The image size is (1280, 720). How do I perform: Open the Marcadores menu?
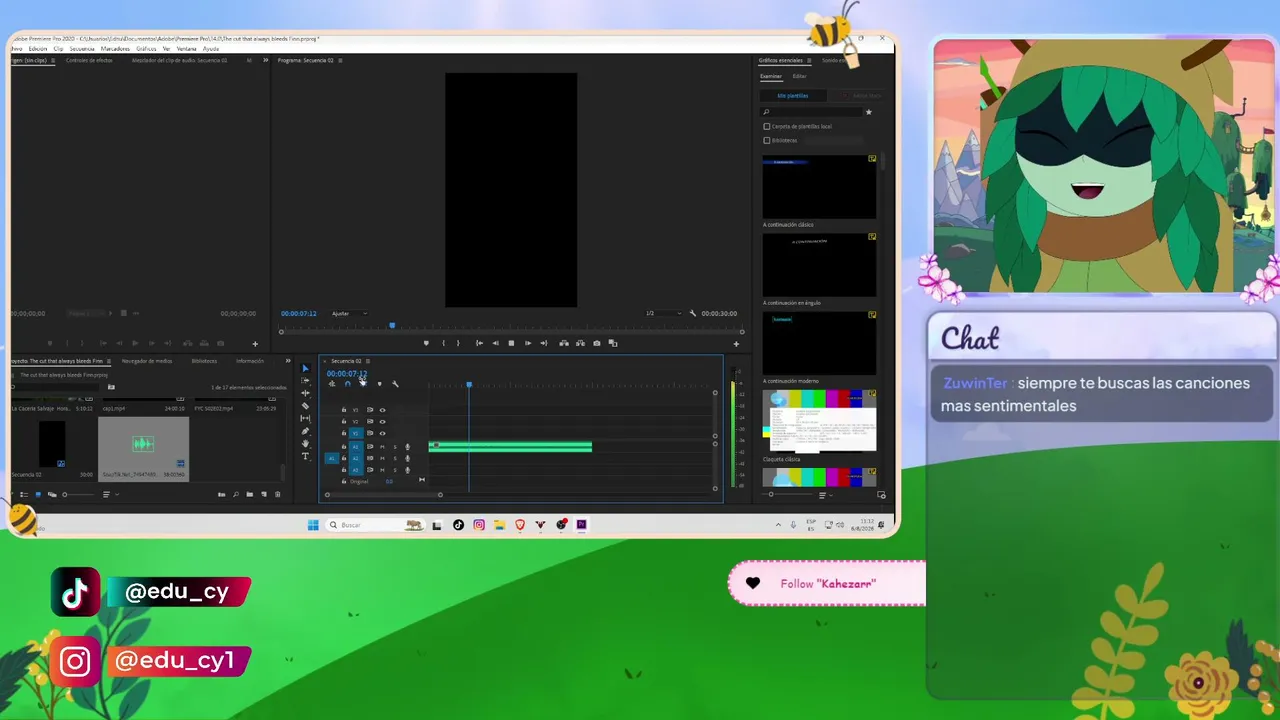tap(115, 48)
